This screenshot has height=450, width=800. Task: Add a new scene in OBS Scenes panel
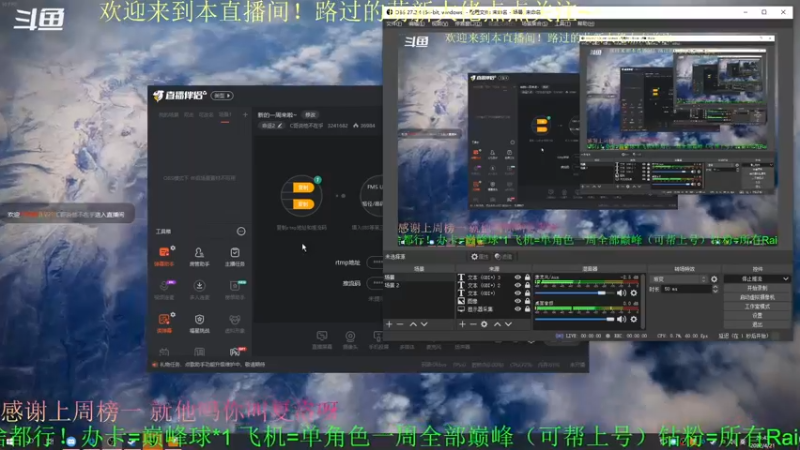click(389, 324)
